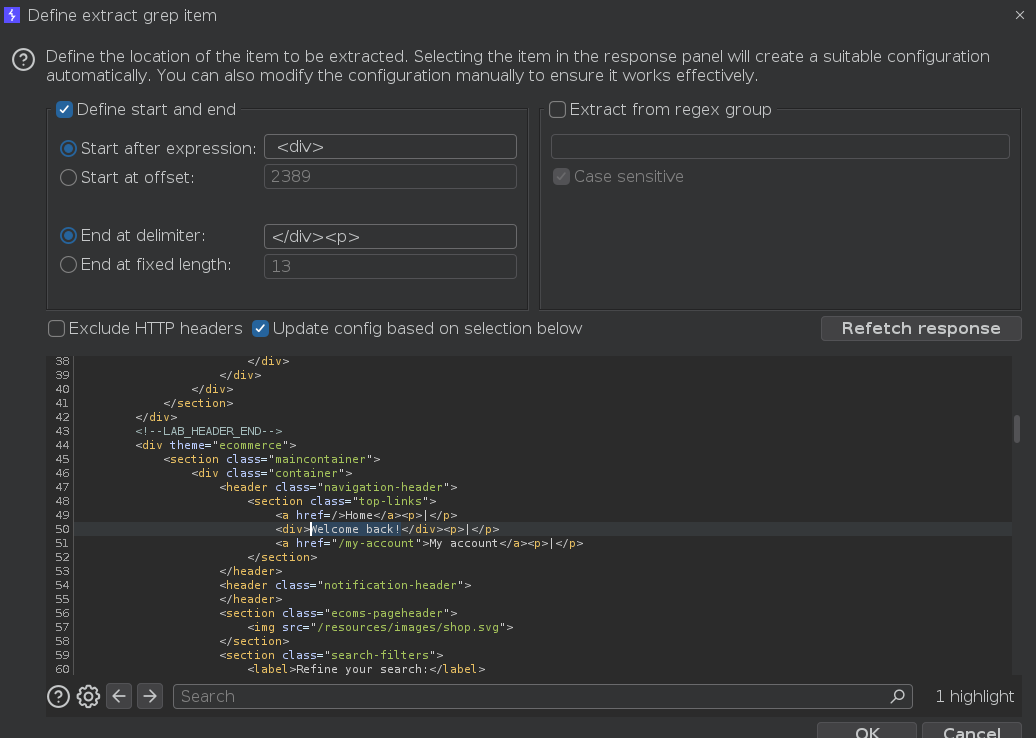
Task: Click the magnifier icon in search field
Action: click(897, 696)
